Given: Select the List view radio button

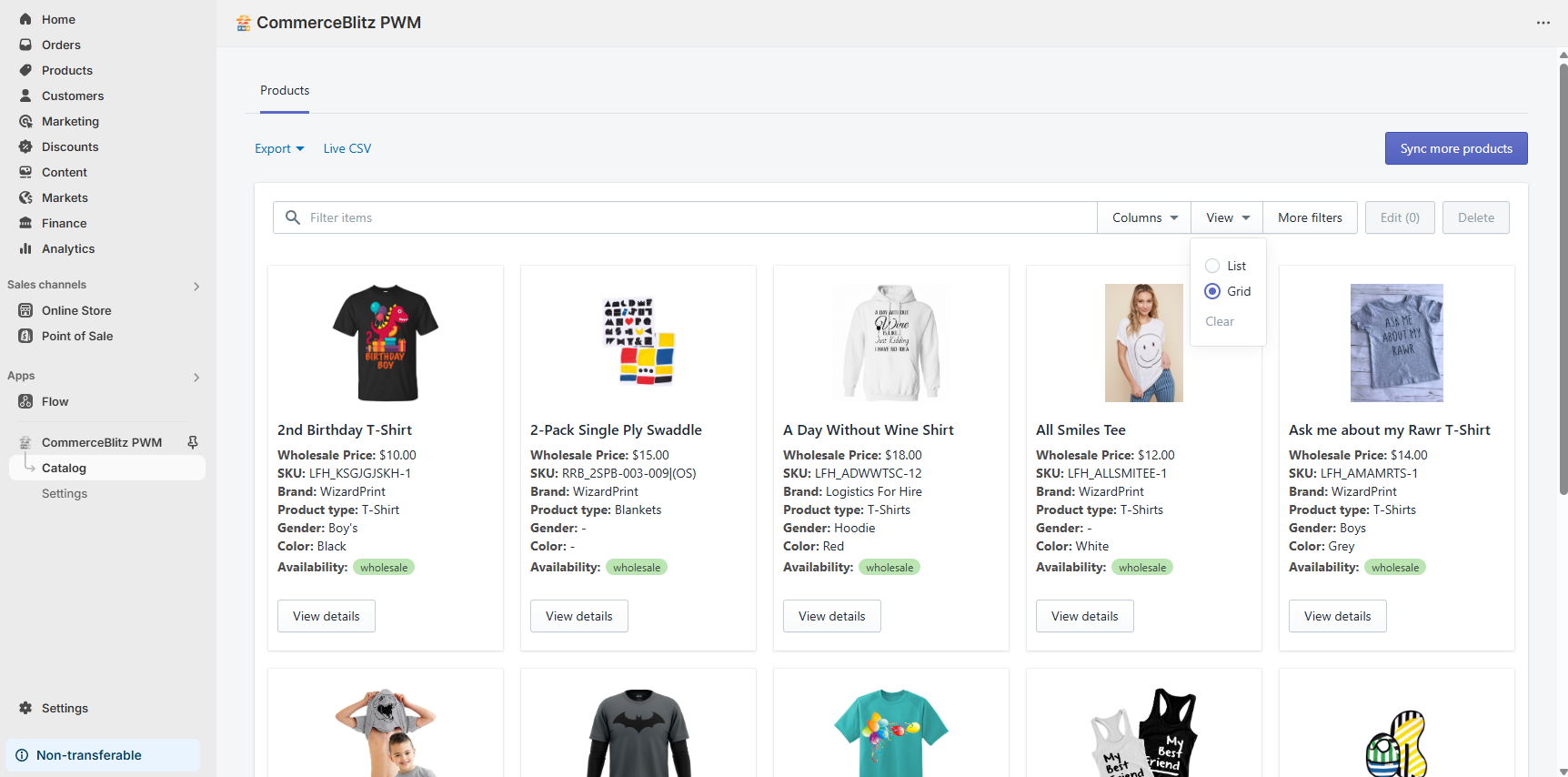Looking at the screenshot, I should pos(1212,266).
